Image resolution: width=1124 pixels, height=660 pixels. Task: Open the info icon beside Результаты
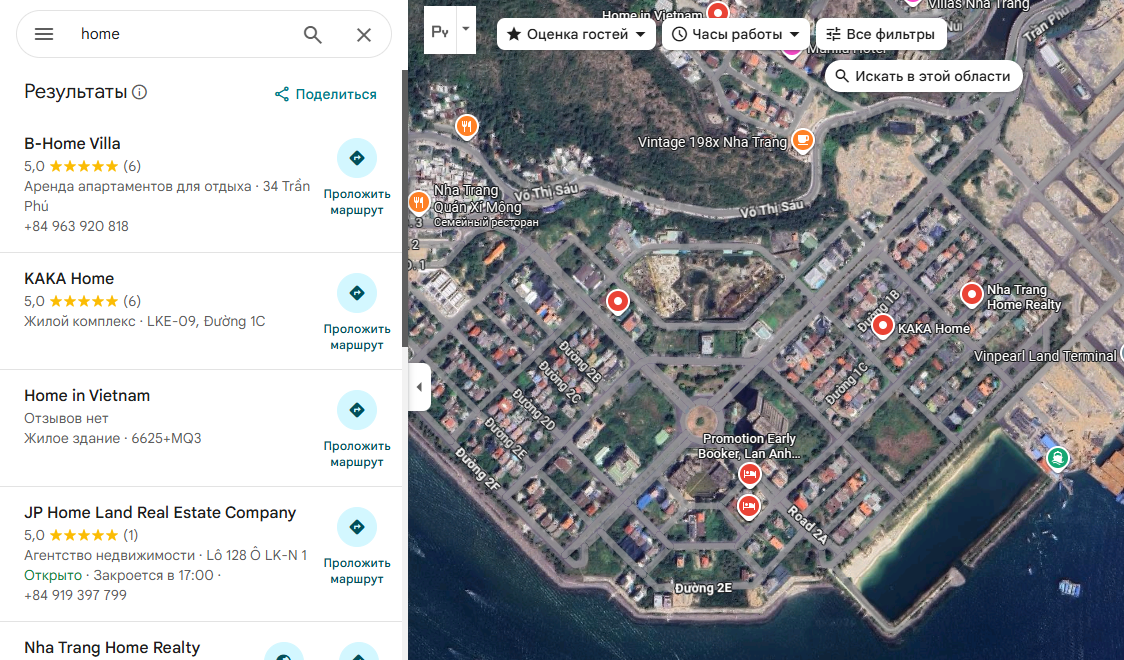[x=140, y=92]
